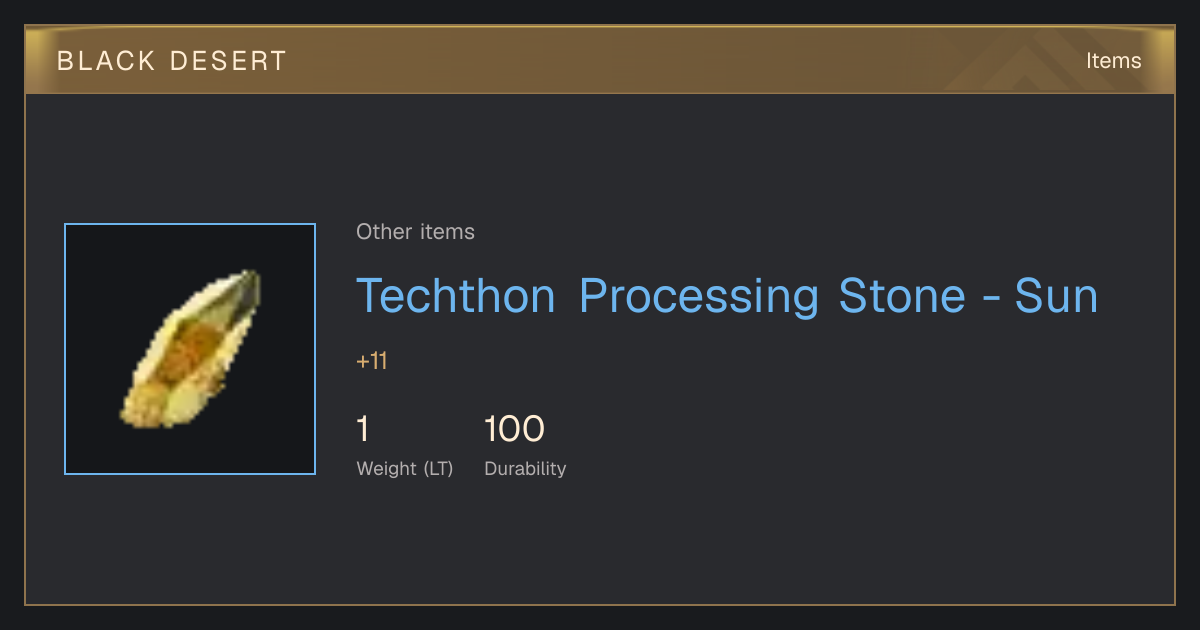Click the weight value 1
1200x630 pixels.
point(363,429)
